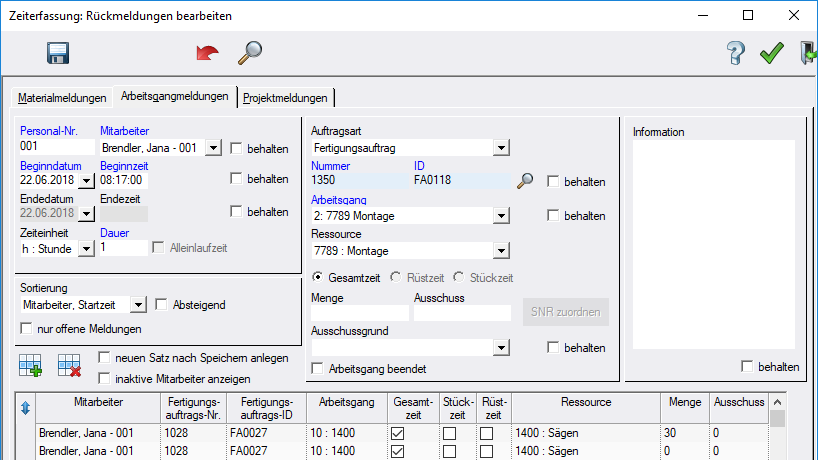This screenshot has height=460, width=818.
Task: Expand the Mitarbeiter dropdown list
Action: (x=212, y=148)
